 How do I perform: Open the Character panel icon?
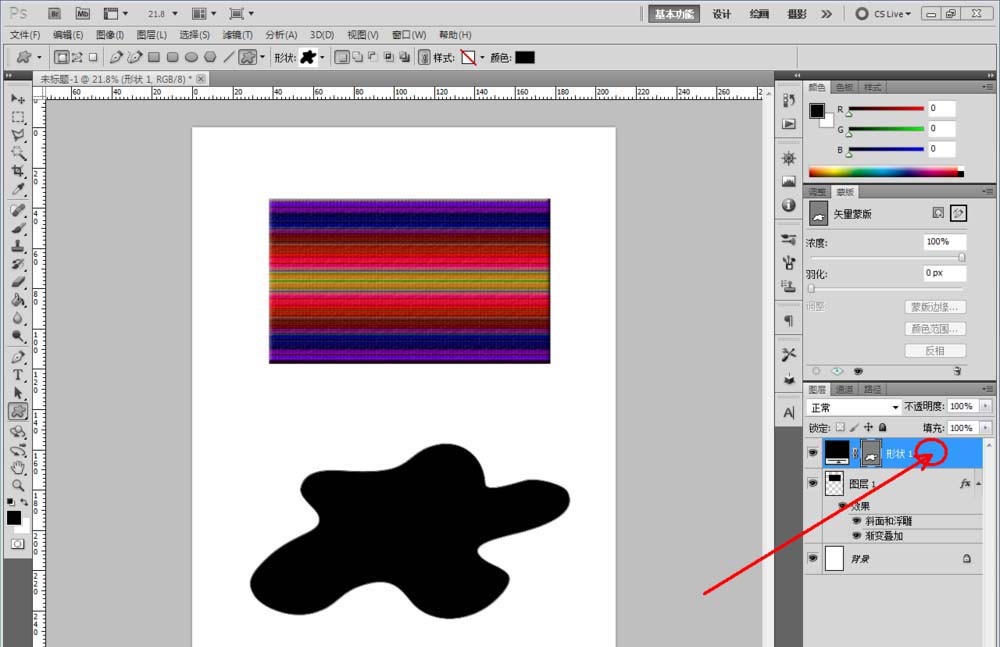click(x=789, y=413)
